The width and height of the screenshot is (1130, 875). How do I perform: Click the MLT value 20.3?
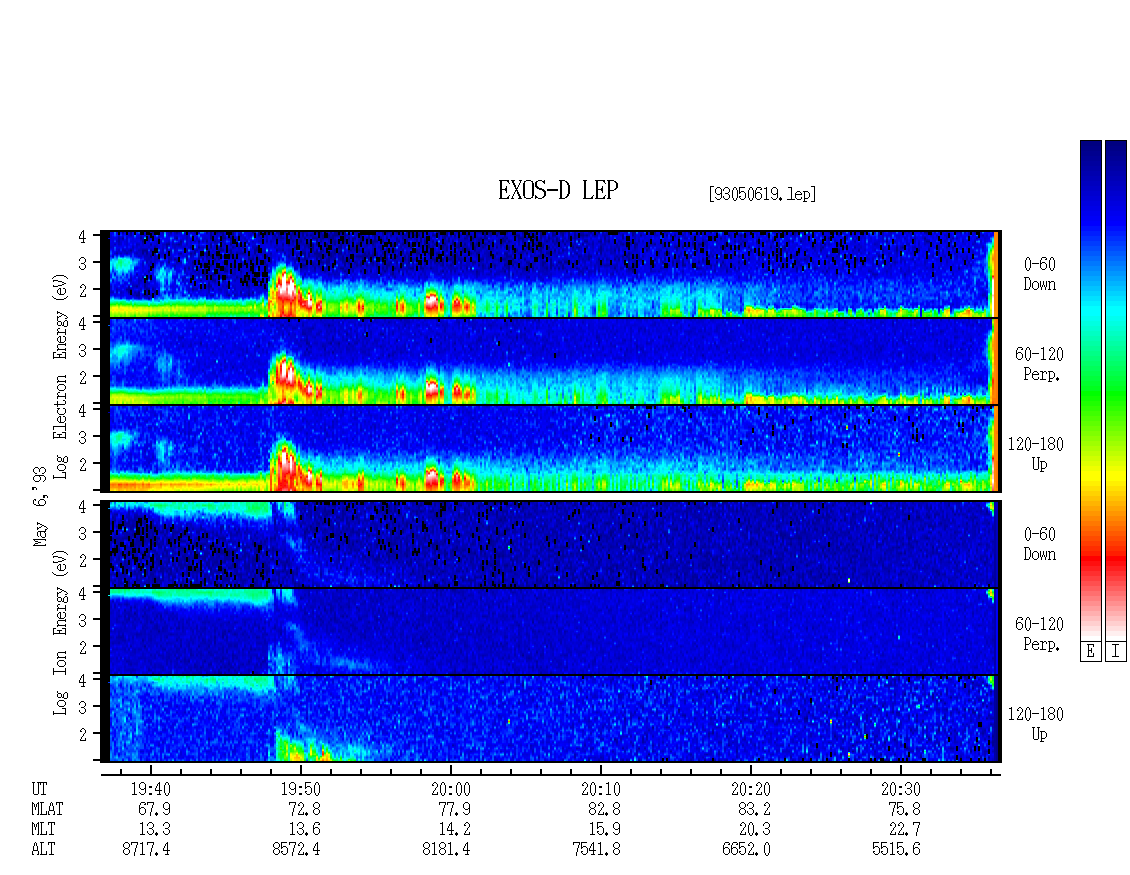[754, 830]
